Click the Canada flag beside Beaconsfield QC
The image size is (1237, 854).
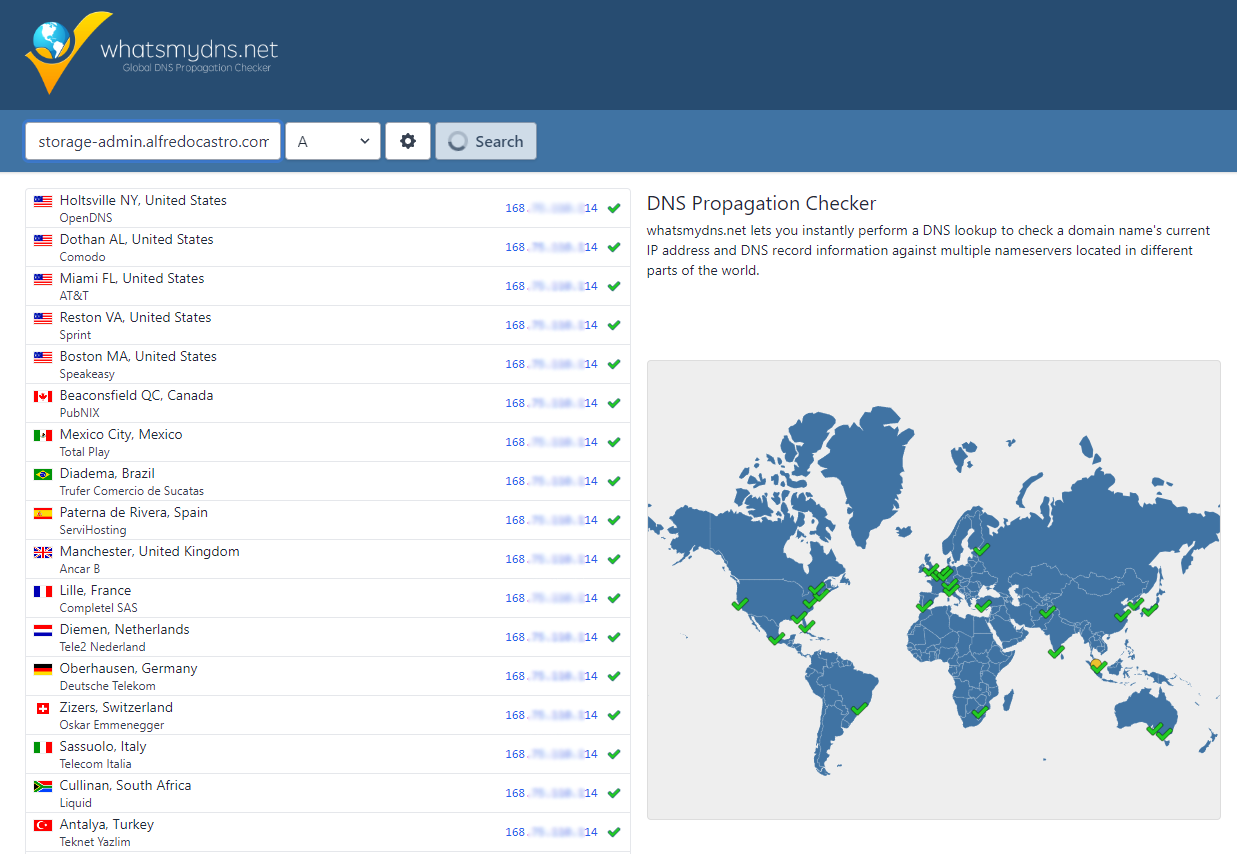43,396
